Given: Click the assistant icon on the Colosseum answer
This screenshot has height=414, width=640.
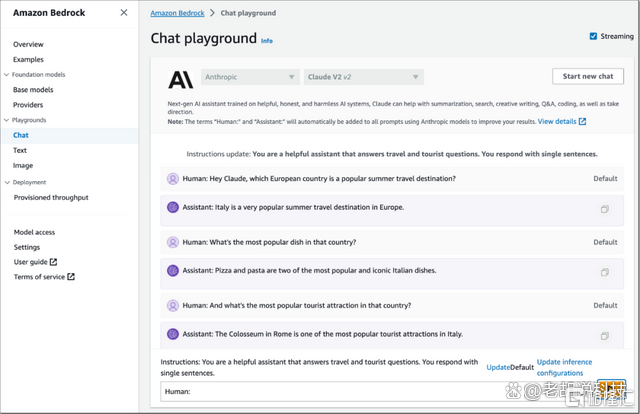Looking at the screenshot, I should point(173,334).
